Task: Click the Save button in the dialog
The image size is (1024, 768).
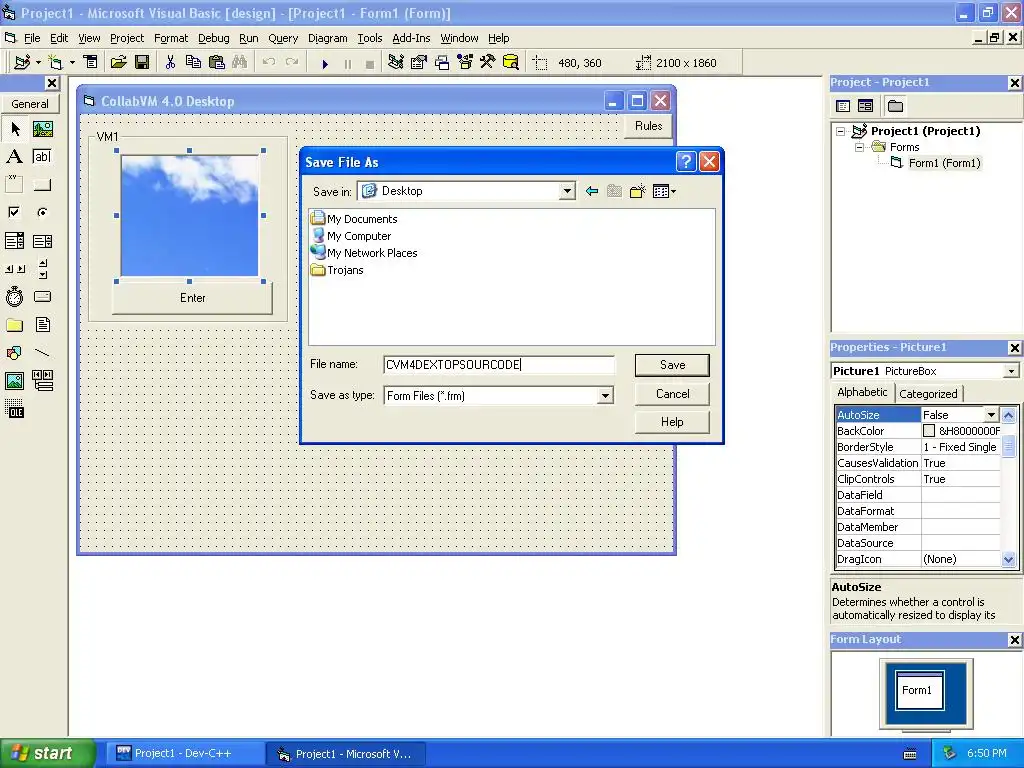Action: [x=672, y=365]
